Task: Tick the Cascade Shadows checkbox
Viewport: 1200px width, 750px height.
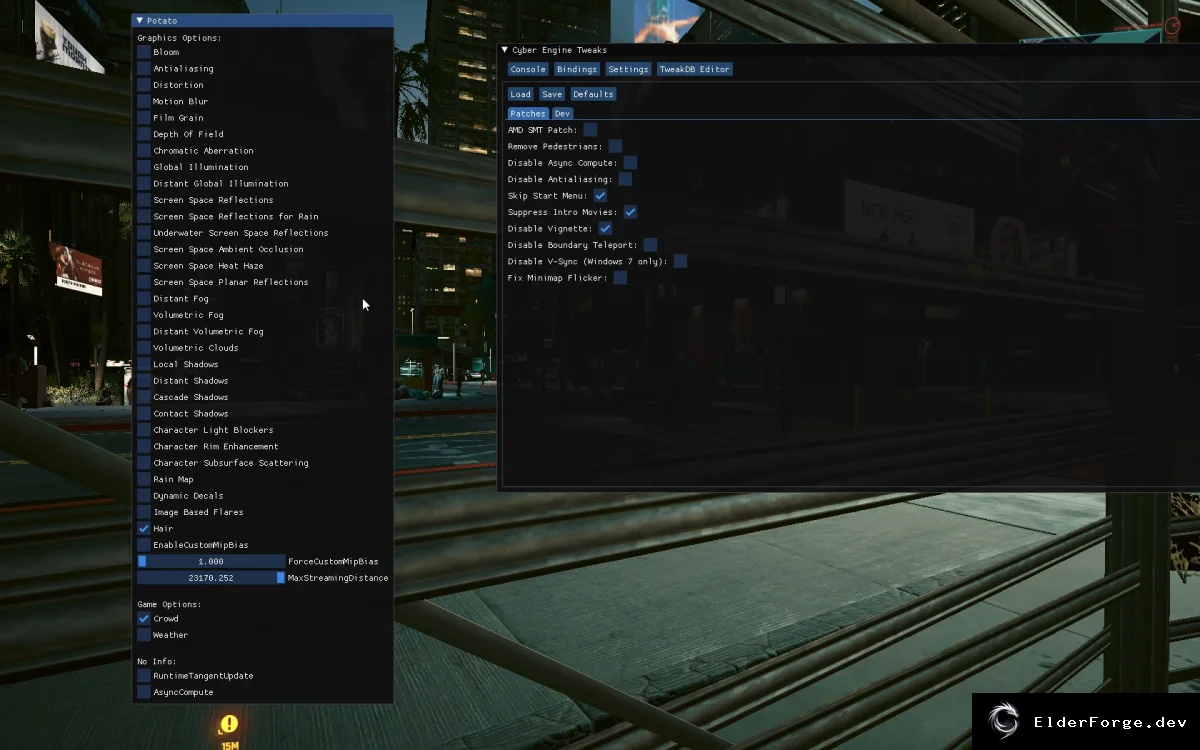Action: tap(144, 397)
